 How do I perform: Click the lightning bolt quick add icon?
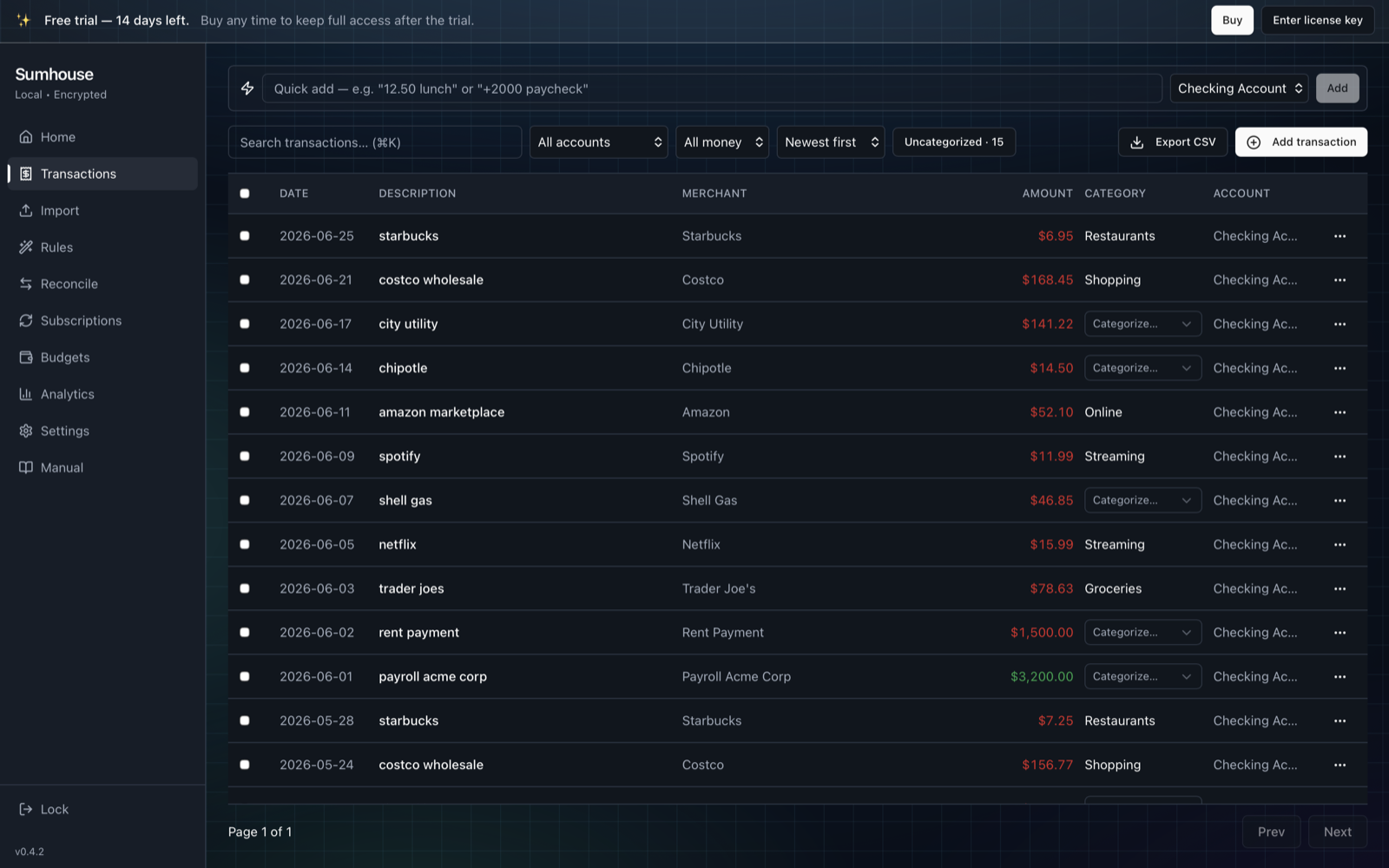tap(247, 89)
